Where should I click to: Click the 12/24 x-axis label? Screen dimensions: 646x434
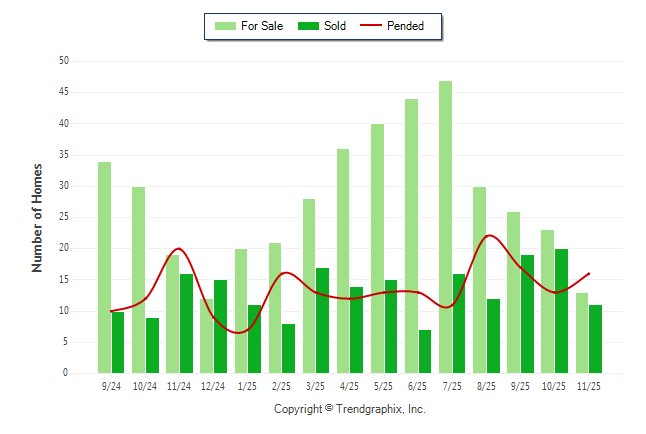pos(212,386)
